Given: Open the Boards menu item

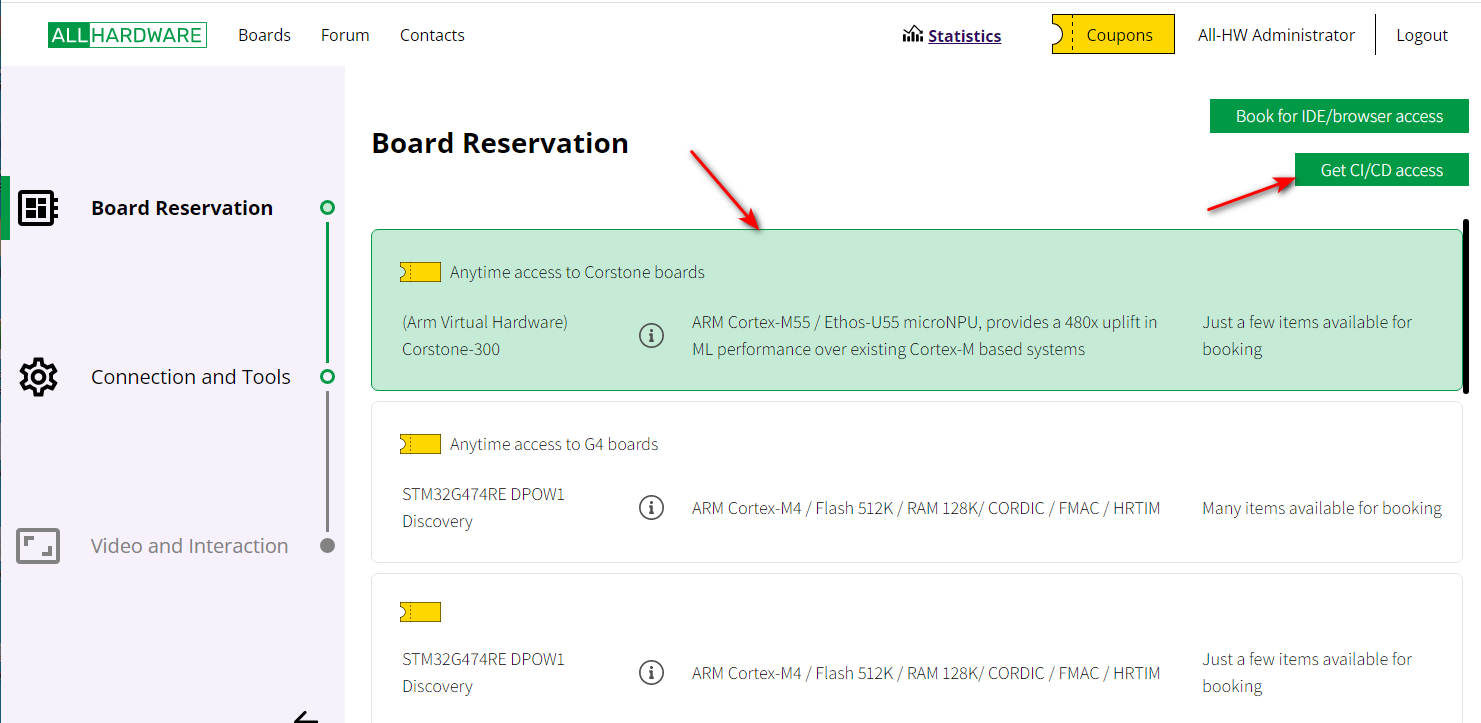Looking at the screenshot, I should click(x=264, y=35).
